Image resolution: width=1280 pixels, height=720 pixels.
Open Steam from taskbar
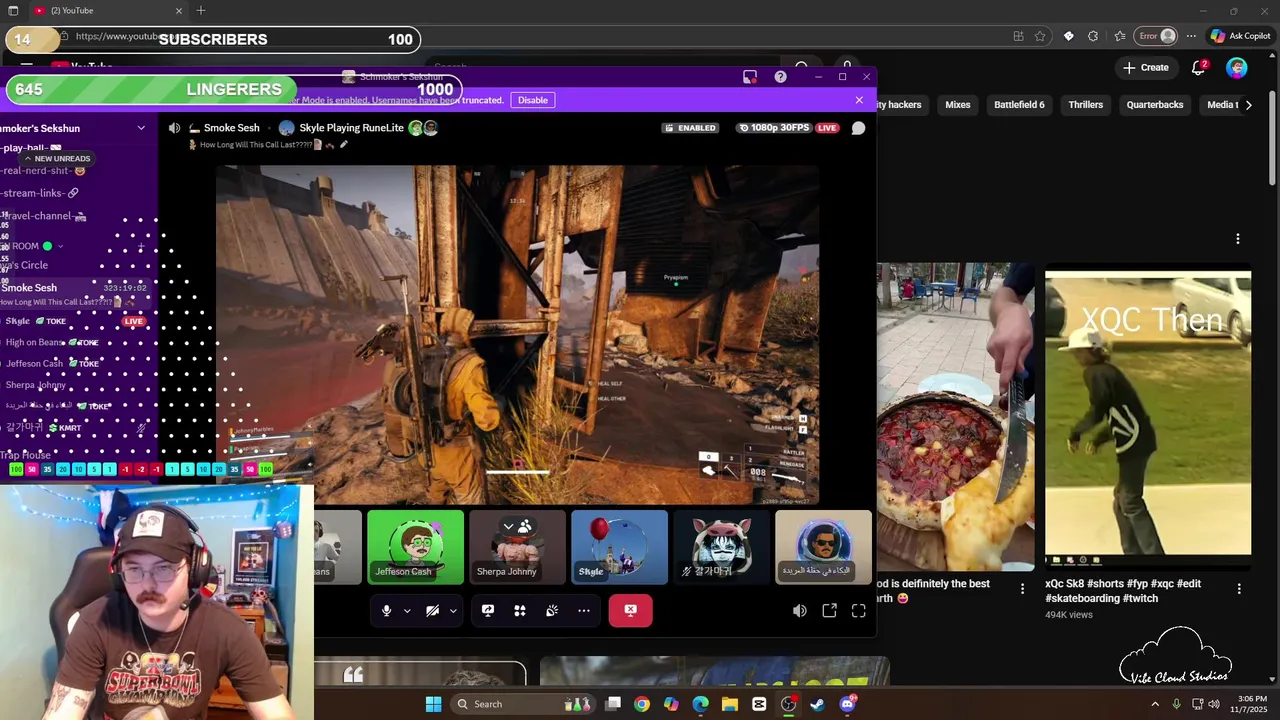[817, 704]
